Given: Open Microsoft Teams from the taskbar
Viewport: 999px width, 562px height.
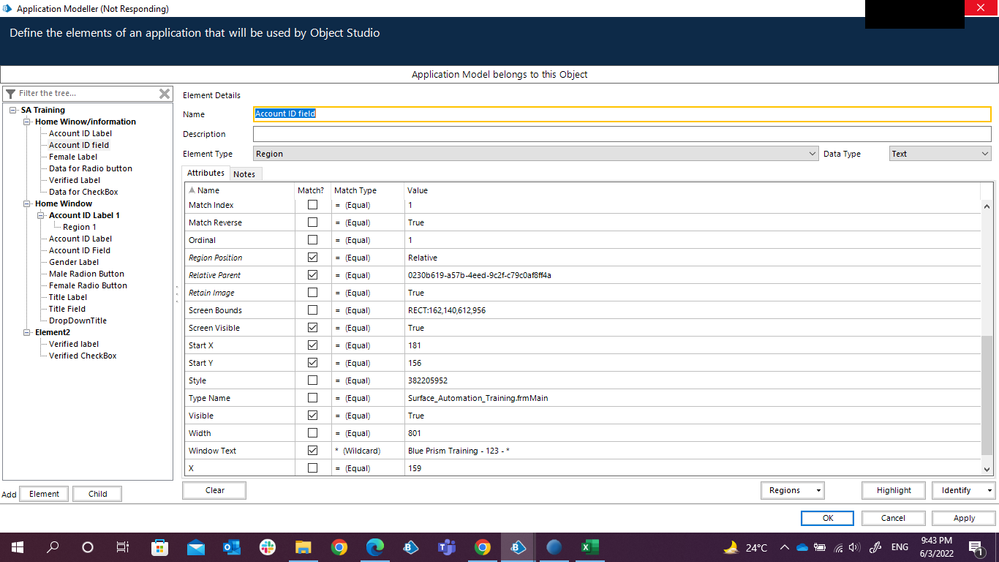Looking at the screenshot, I should 446,547.
